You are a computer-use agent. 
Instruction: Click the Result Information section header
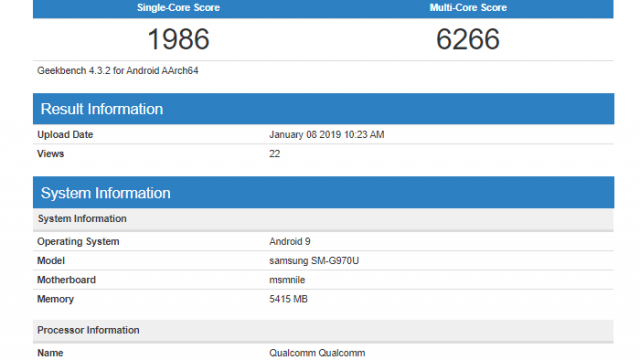click(x=324, y=109)
